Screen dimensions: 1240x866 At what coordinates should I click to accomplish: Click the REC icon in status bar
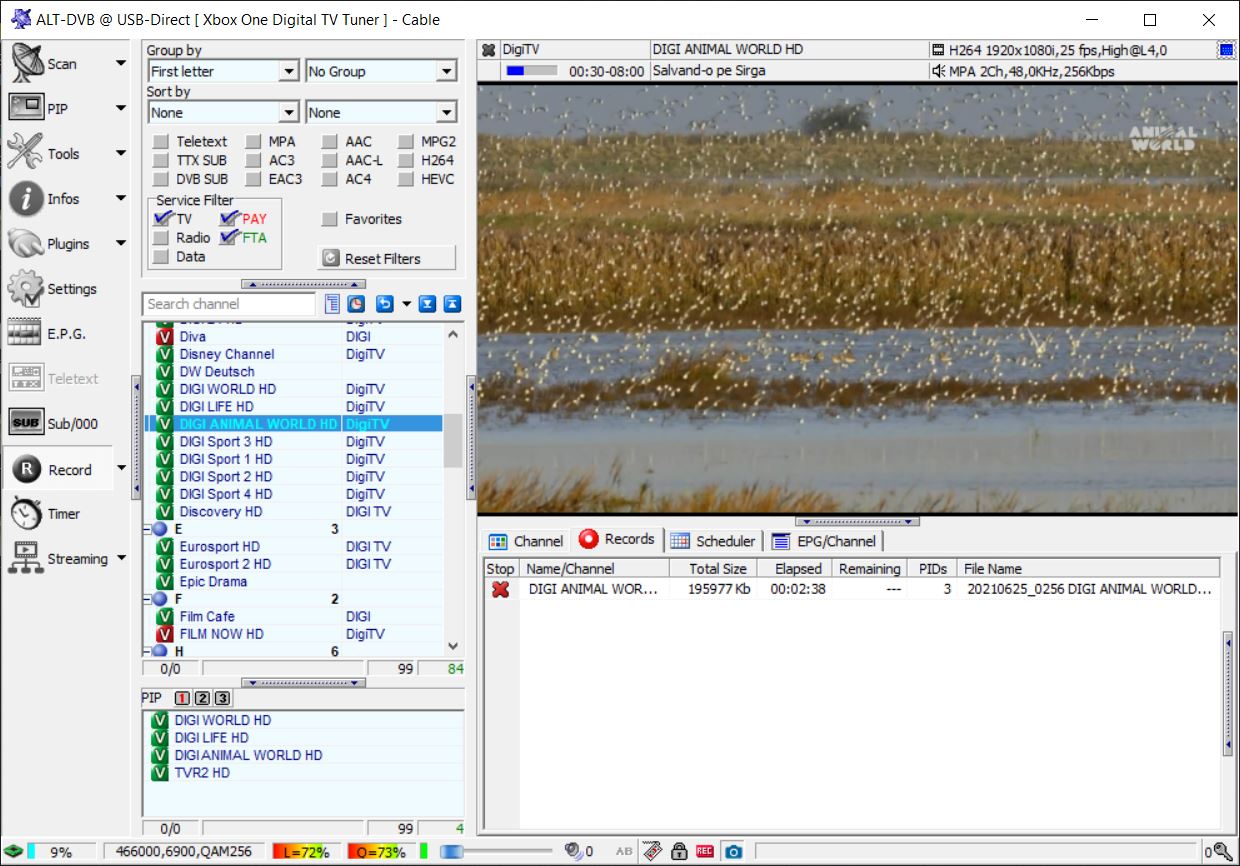tap(705, 851)
